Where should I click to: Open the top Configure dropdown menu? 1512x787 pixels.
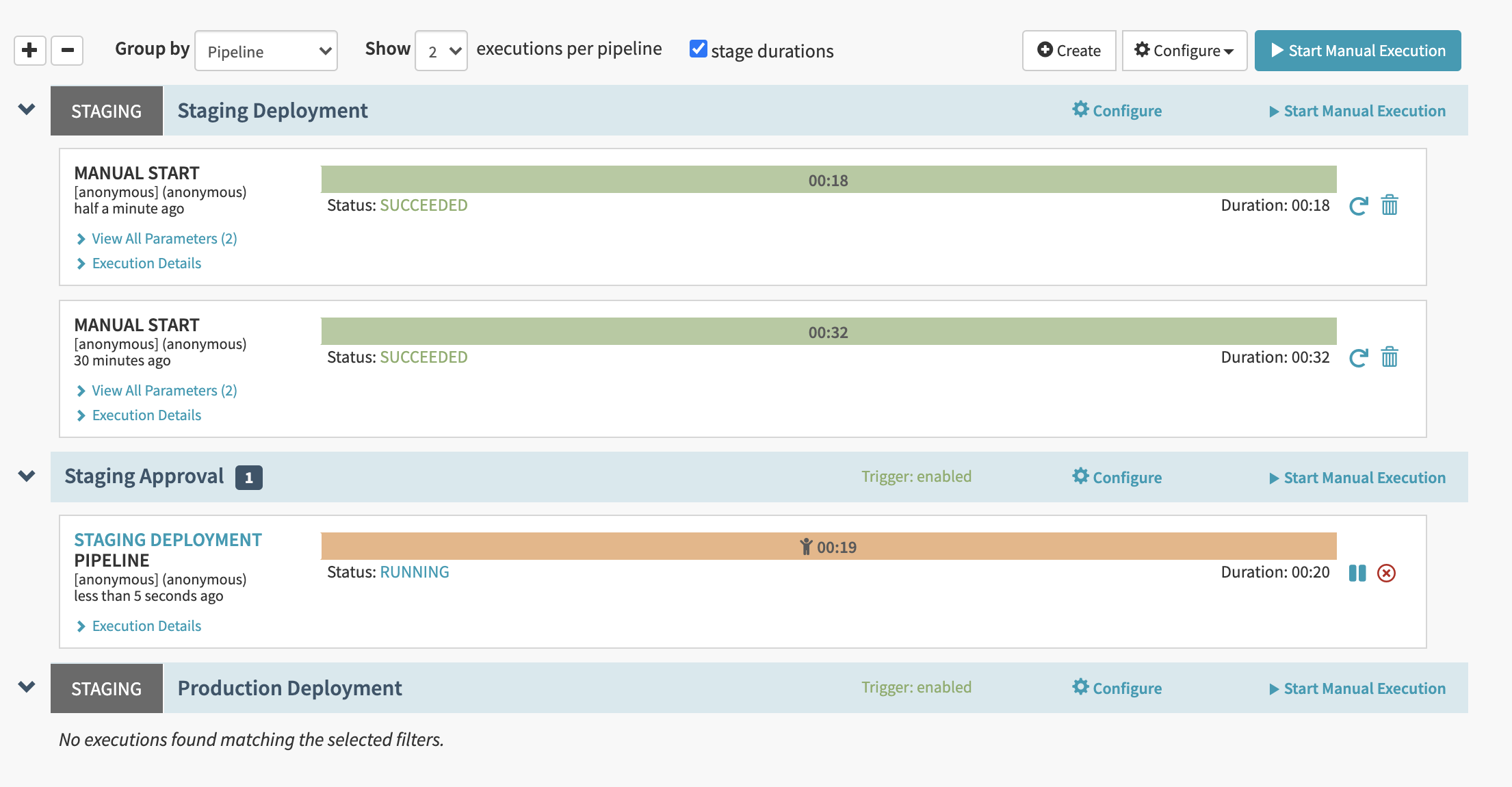tap(1184, 50)
